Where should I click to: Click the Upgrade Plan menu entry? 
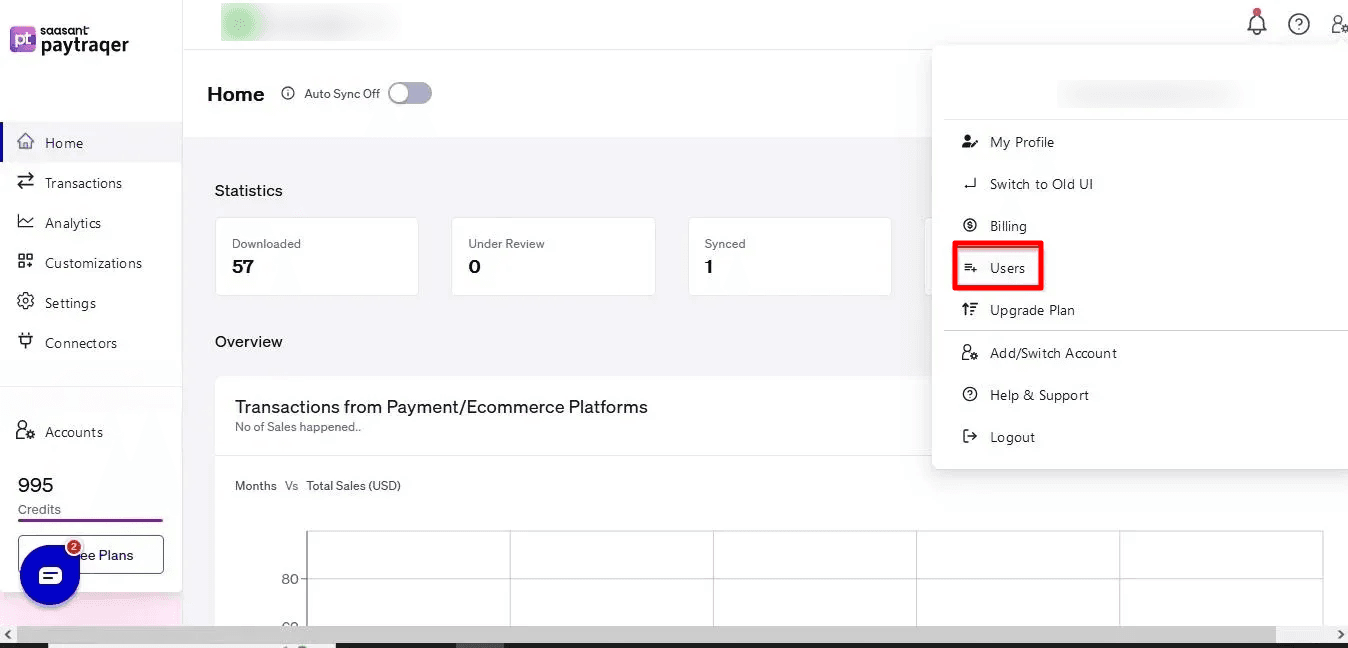tap(1031, 310)
